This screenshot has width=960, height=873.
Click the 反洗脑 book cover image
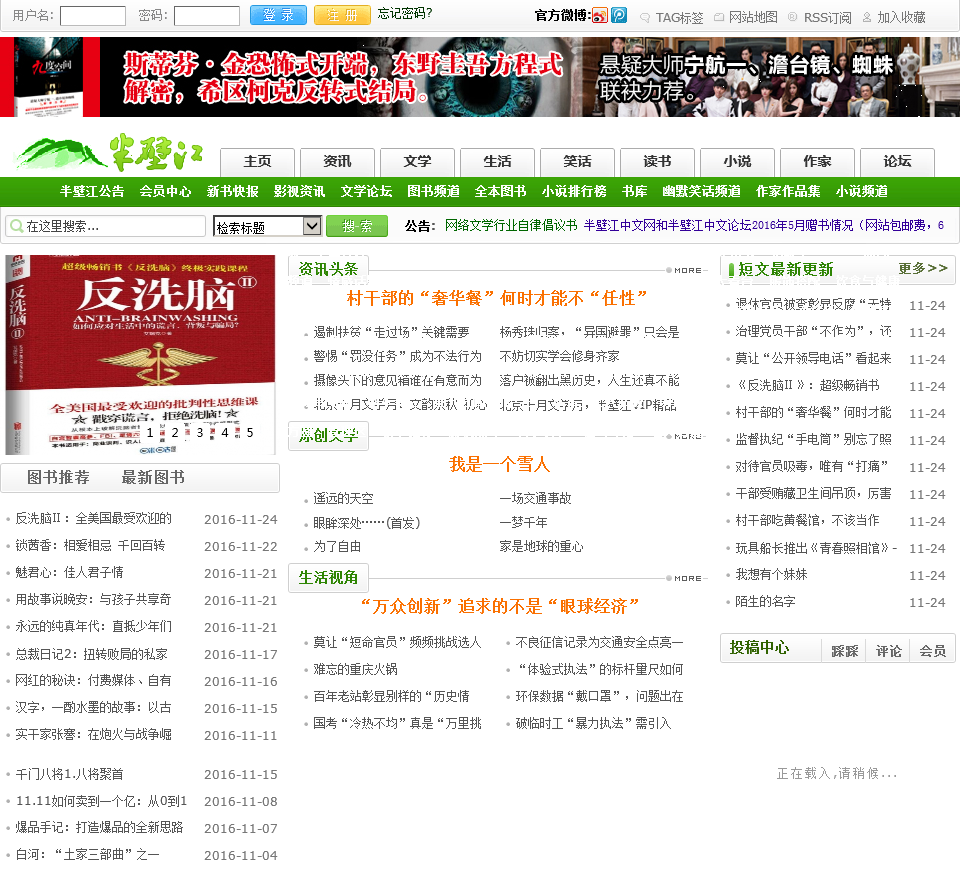[140, 354]
